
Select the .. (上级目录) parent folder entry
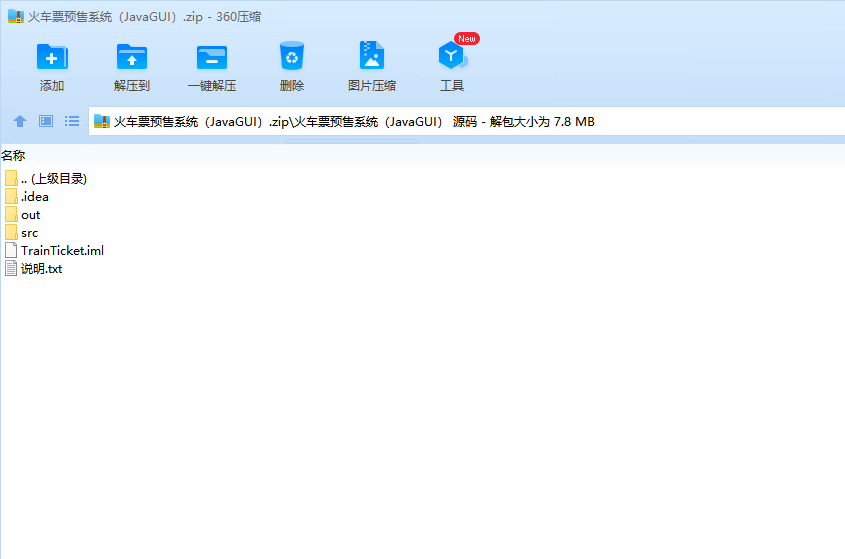tap(46, 178)
